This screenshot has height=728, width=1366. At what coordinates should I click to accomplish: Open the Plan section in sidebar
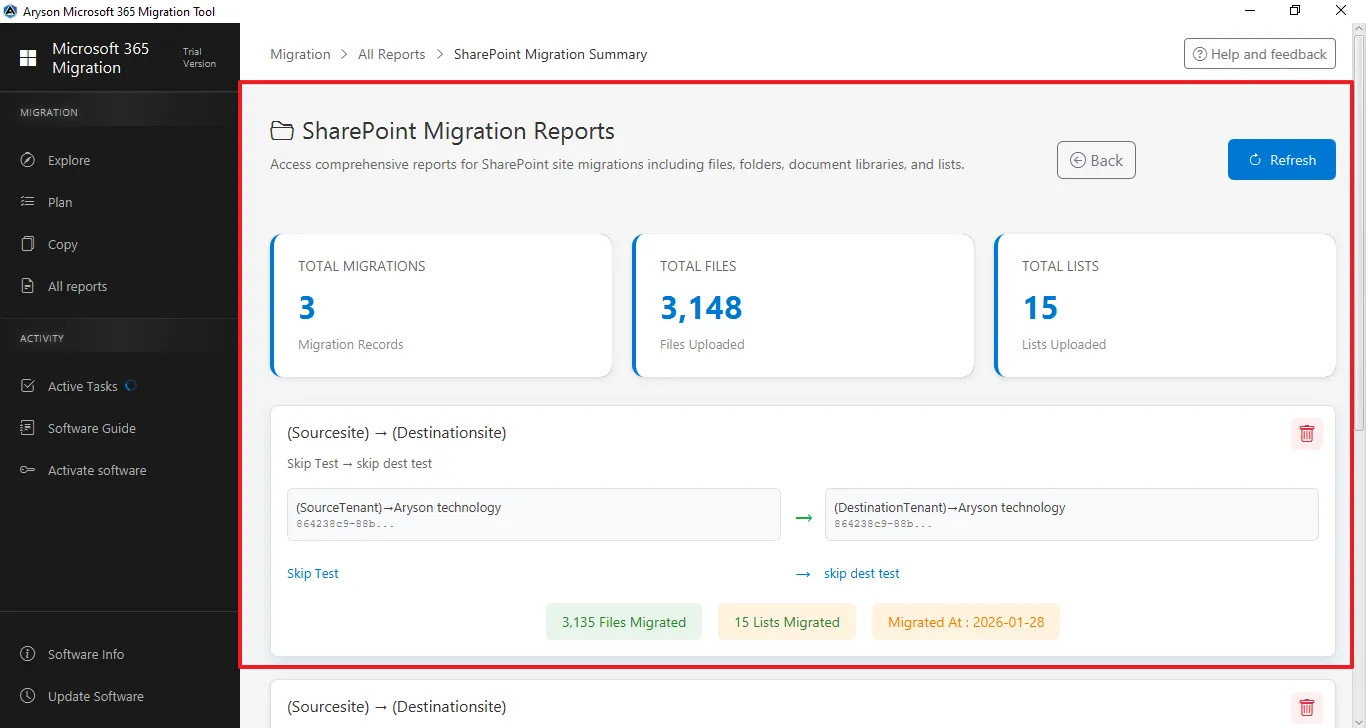[60, 202]
